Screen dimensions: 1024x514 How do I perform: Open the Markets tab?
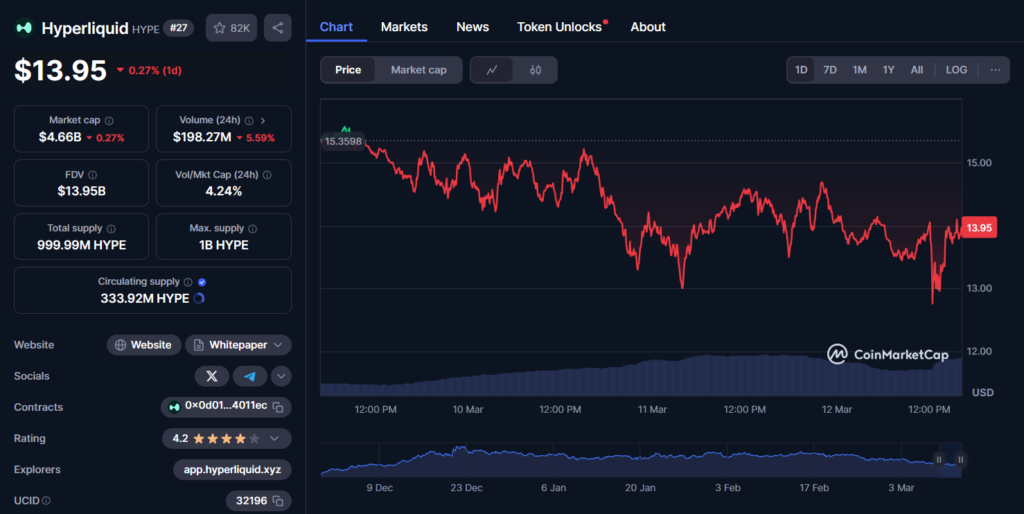tap(404, 27)
